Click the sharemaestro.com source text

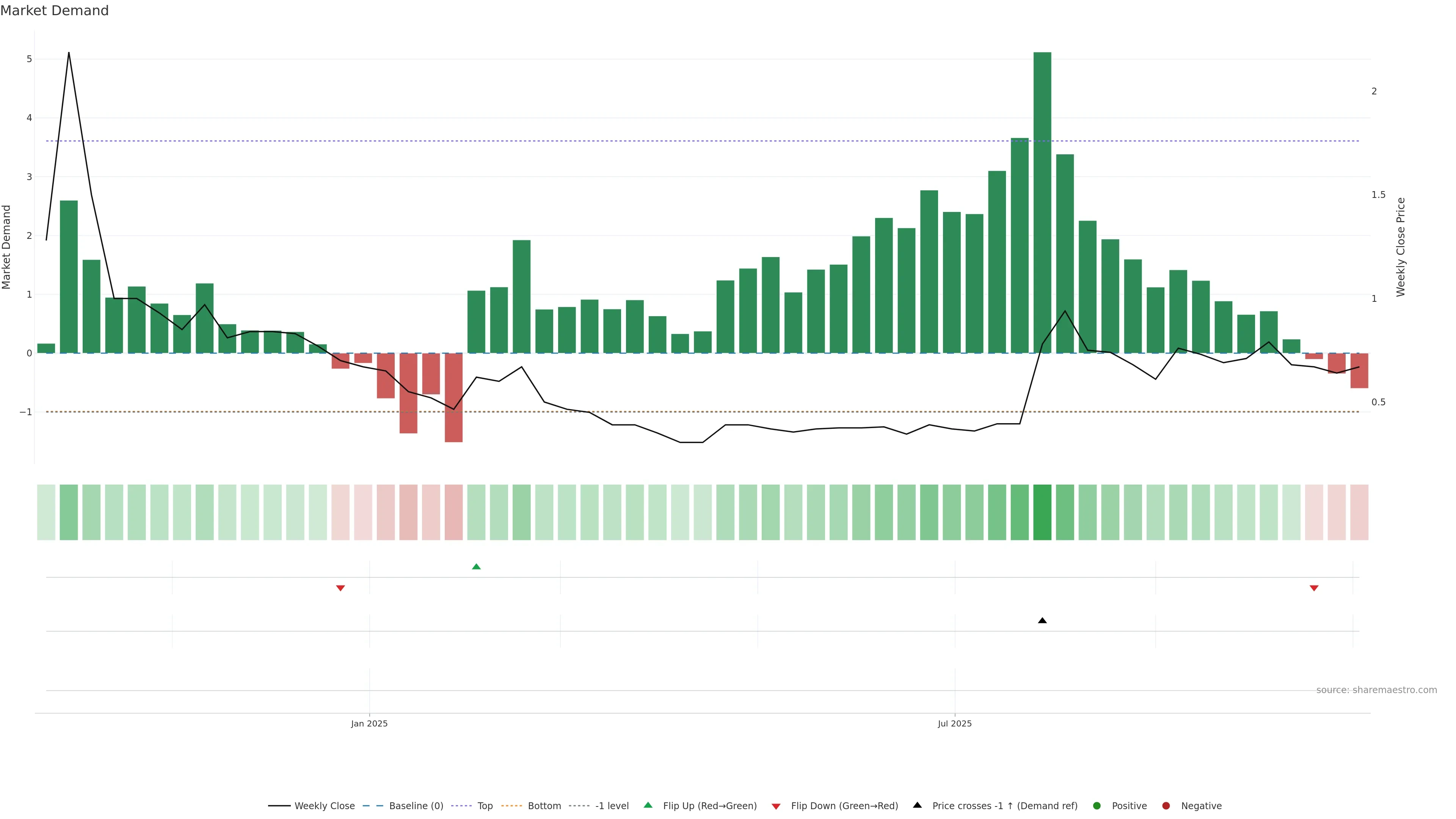click(x=1376, y=690)
